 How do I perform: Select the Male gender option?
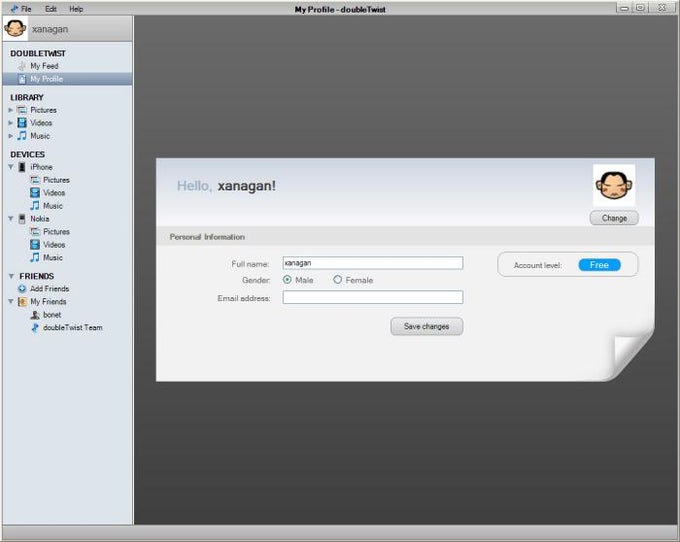[x=287, y=280]
